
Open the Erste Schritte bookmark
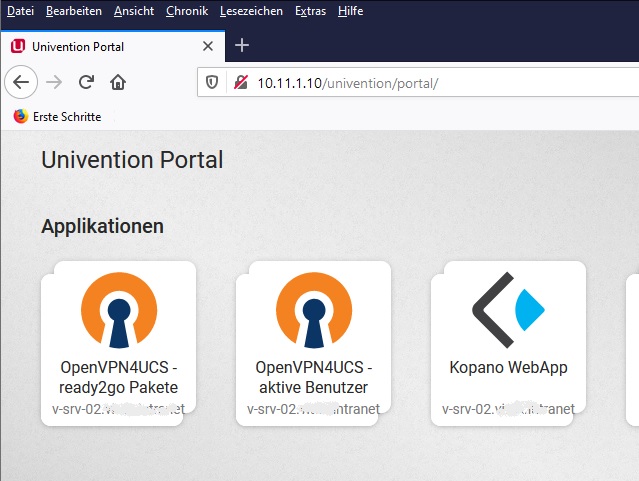click(x=57, y=117)
